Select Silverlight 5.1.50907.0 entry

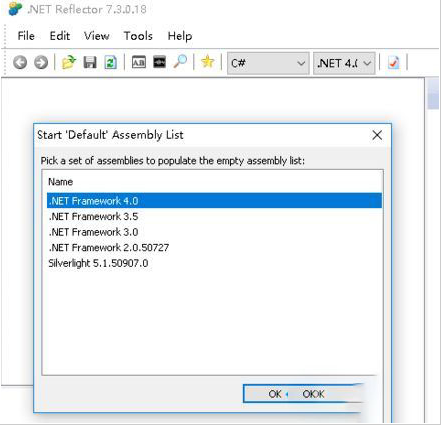click(x=214, y=263)
